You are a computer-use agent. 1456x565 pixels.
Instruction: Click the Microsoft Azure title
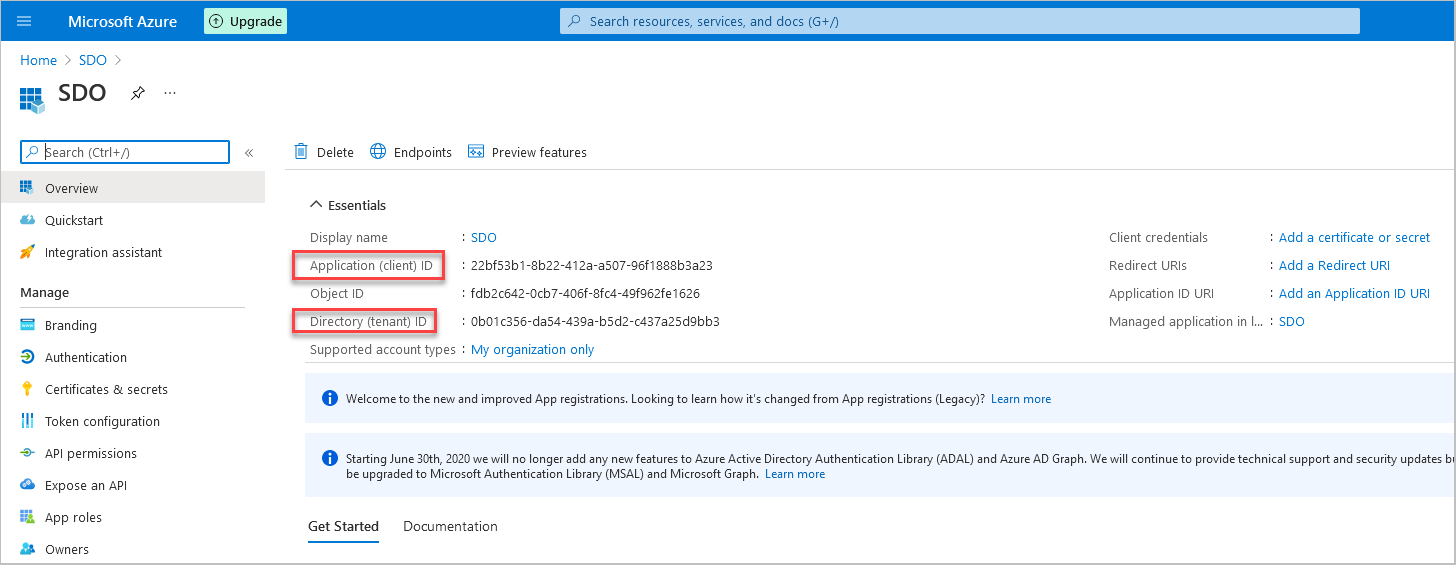pos(123,21)
